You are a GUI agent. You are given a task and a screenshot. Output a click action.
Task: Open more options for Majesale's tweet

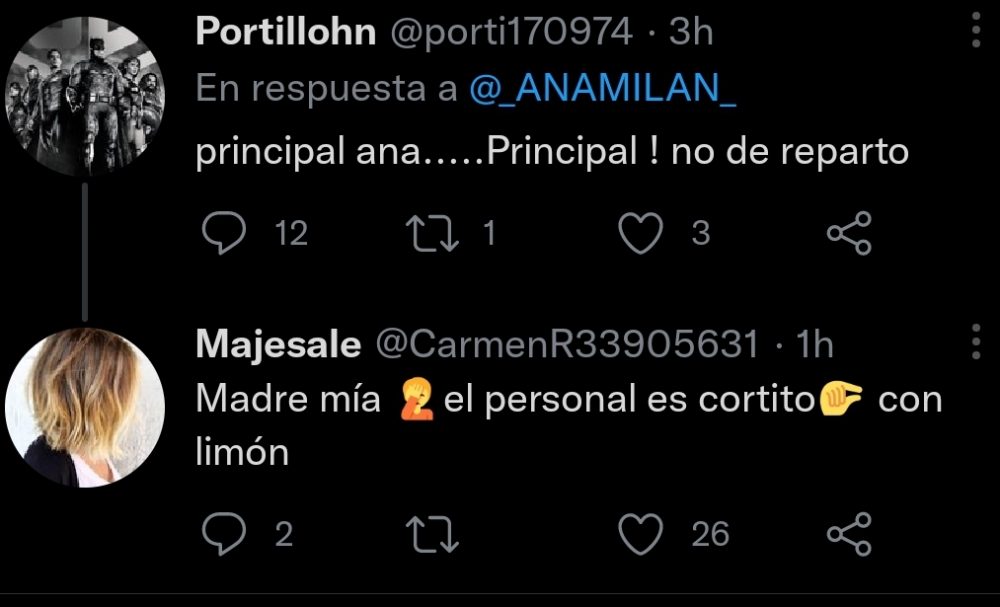click(977, 342)
